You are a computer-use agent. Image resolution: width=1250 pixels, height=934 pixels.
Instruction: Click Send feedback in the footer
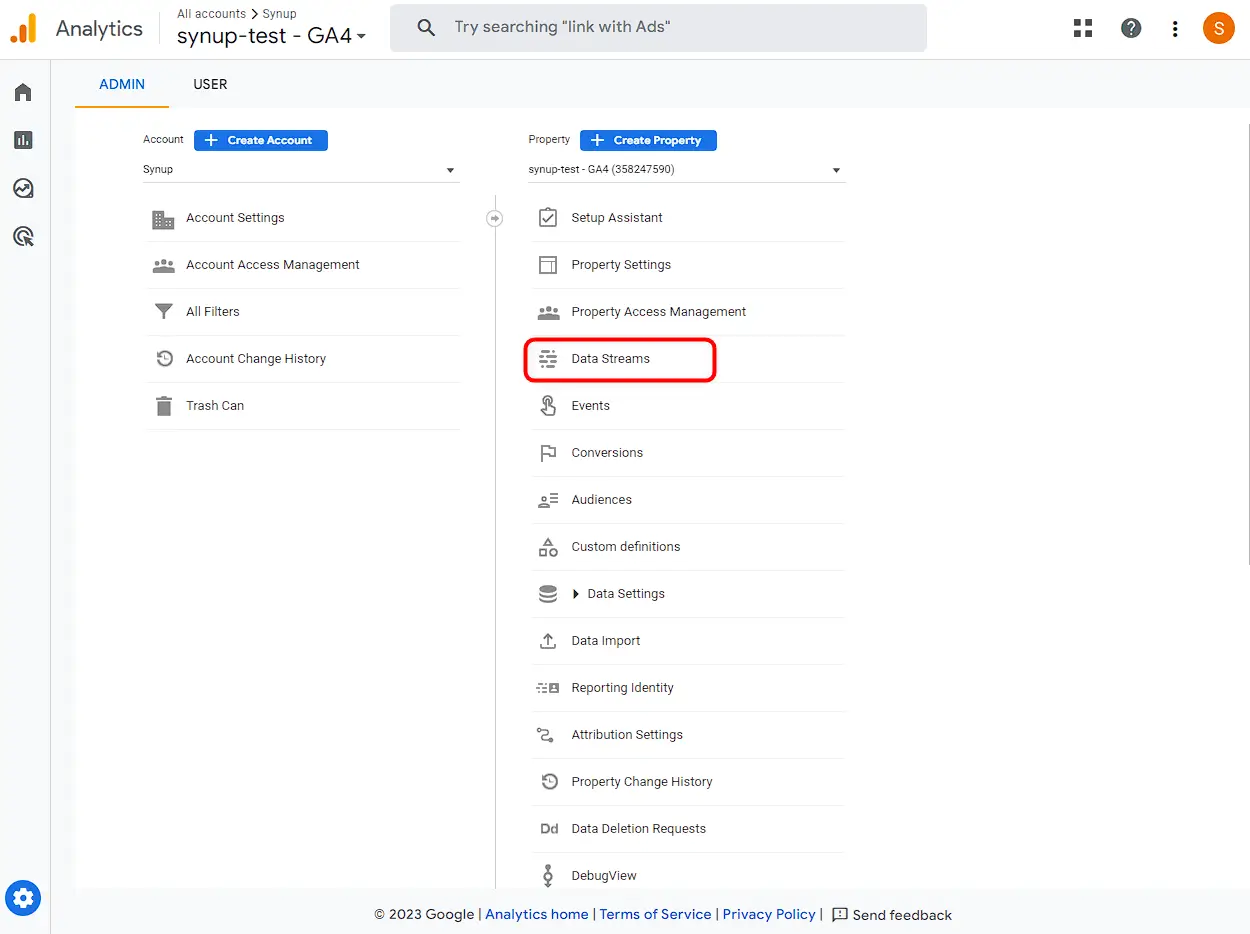click(x=891, y=914)
